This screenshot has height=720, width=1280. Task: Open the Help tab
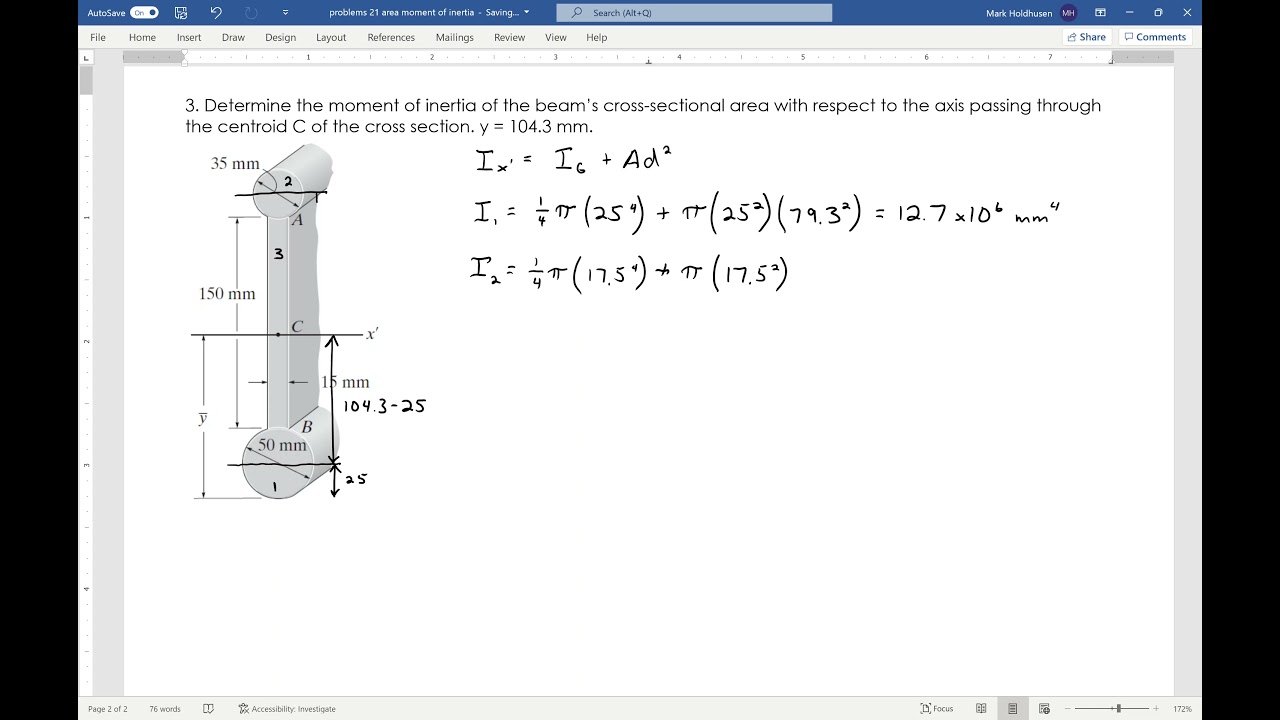click(596, 37)
